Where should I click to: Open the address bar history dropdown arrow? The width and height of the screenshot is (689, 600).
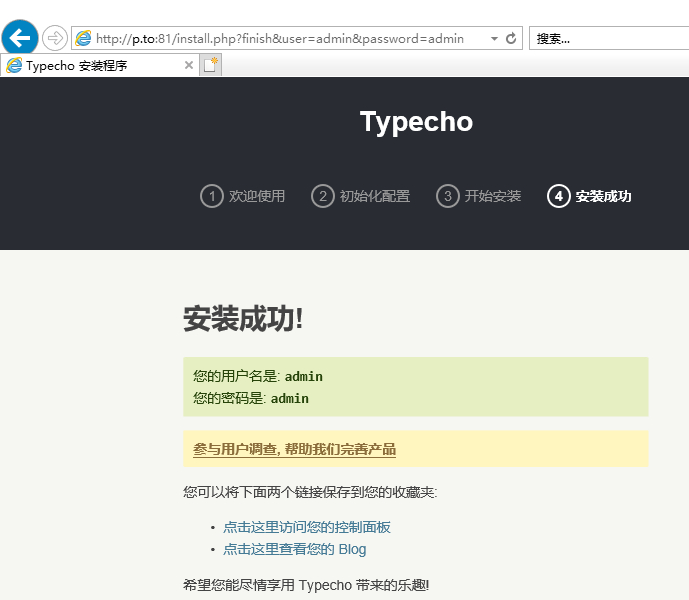(x=494, y=39)
